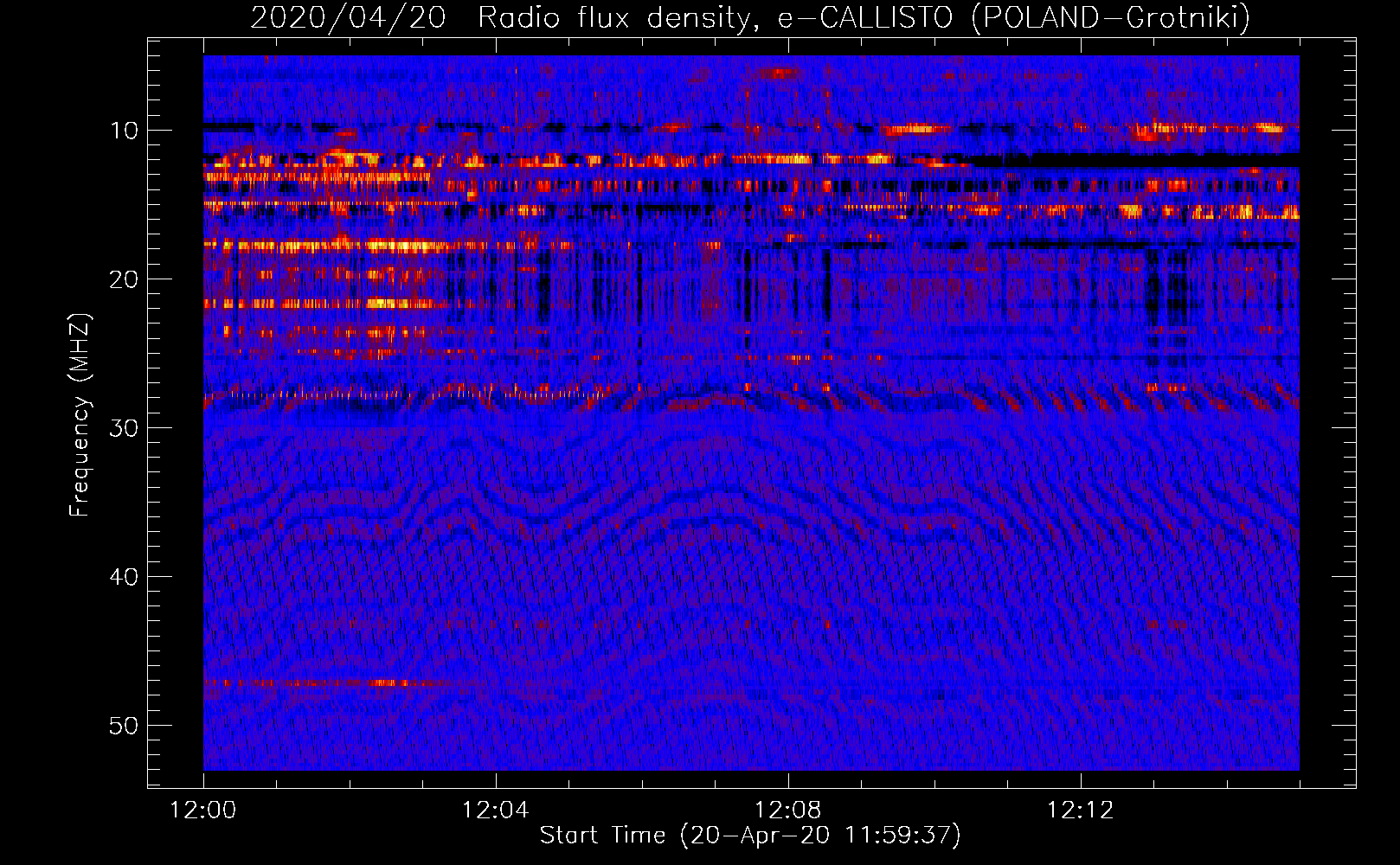Click the plot title date 2020/04/20
1400x865 pixels.
pyautogui.click(x=348, y=17)
